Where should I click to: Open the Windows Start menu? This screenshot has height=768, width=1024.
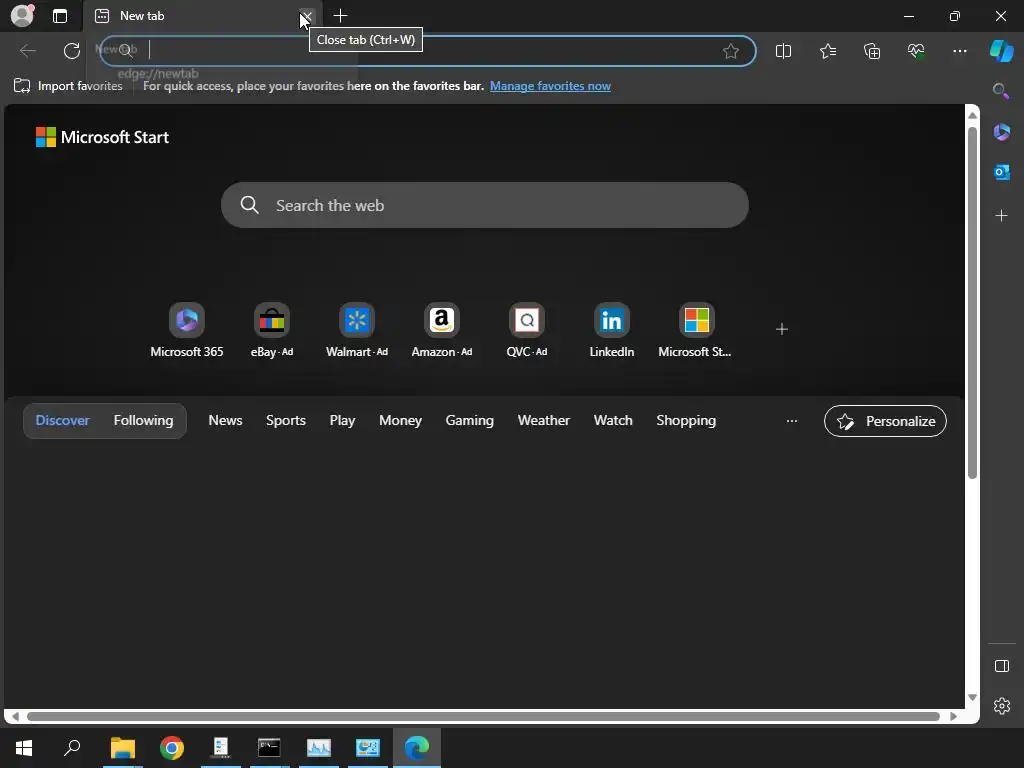(24, 748)
